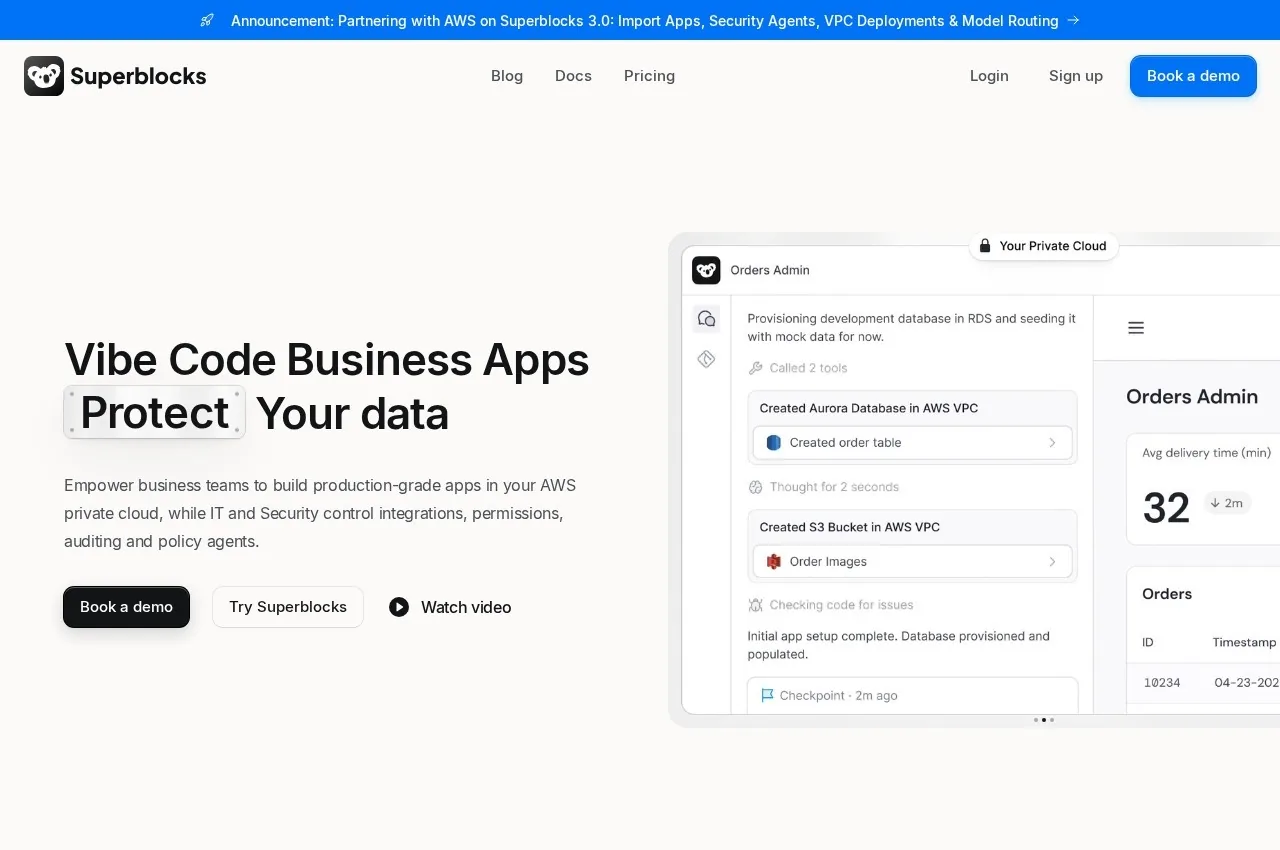Viewport: 1280px width, 850px height.
Task: Click the red S3 bucket icon for Order Images
Action: tap(773, 562)
